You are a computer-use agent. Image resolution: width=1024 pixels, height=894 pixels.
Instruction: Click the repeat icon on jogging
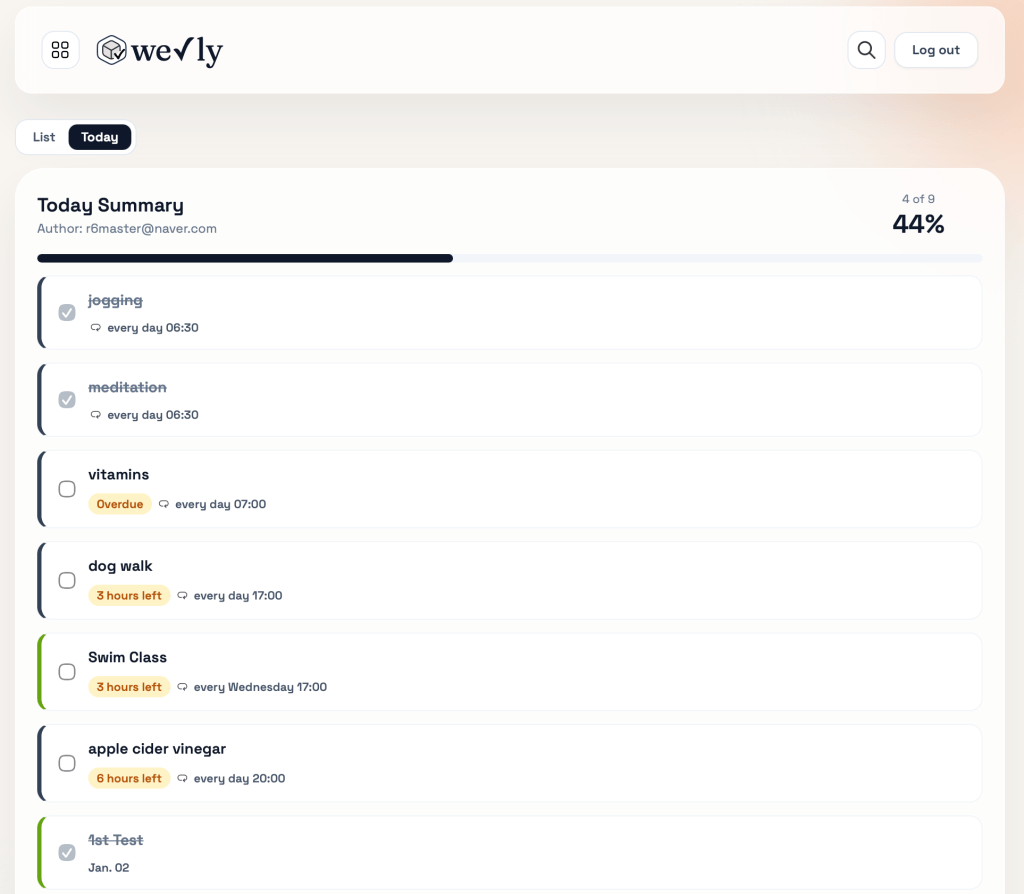coord(96,328)
